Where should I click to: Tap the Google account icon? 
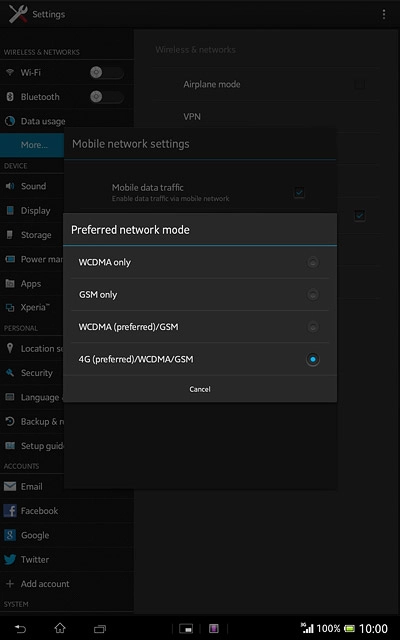[10, 535]
